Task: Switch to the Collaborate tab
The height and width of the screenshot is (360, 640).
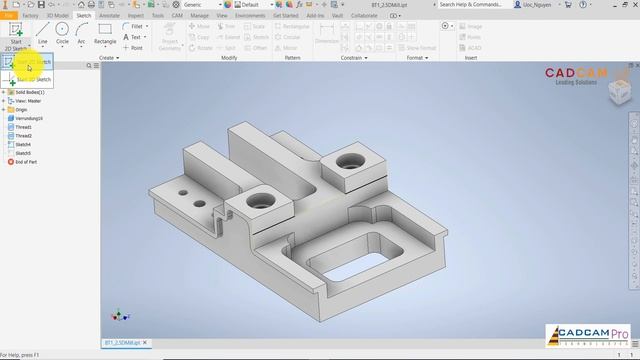Action: [364, 16]
